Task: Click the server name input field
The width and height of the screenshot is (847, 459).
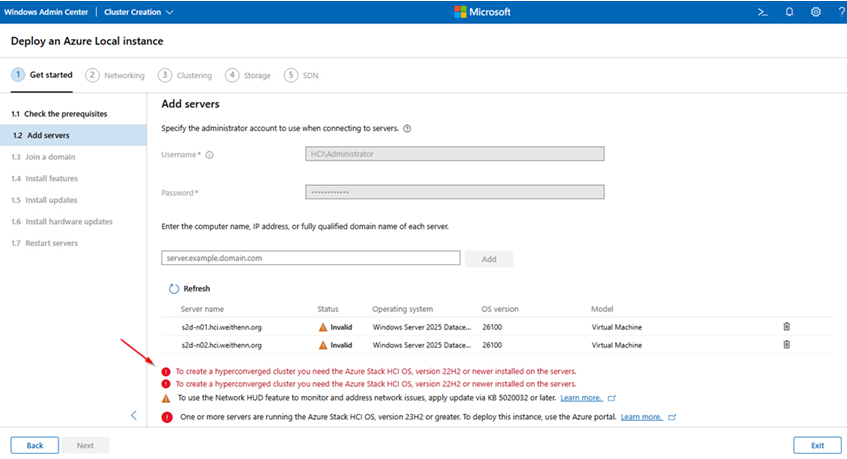Action: pos(310,258)
